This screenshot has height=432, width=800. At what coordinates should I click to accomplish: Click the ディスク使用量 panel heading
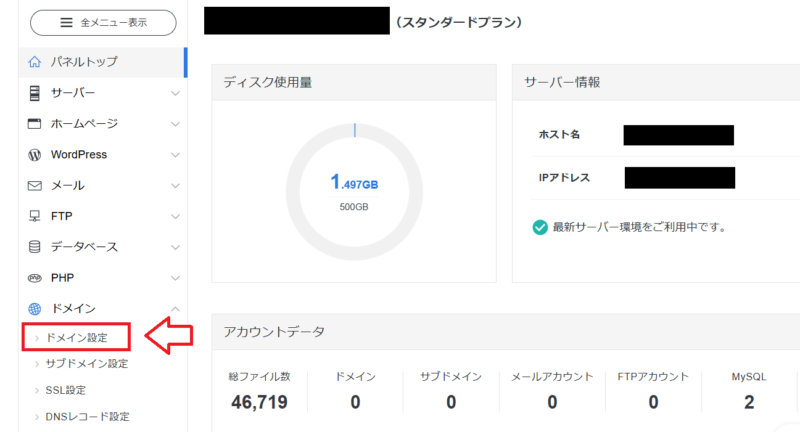[x=267, y=82]
